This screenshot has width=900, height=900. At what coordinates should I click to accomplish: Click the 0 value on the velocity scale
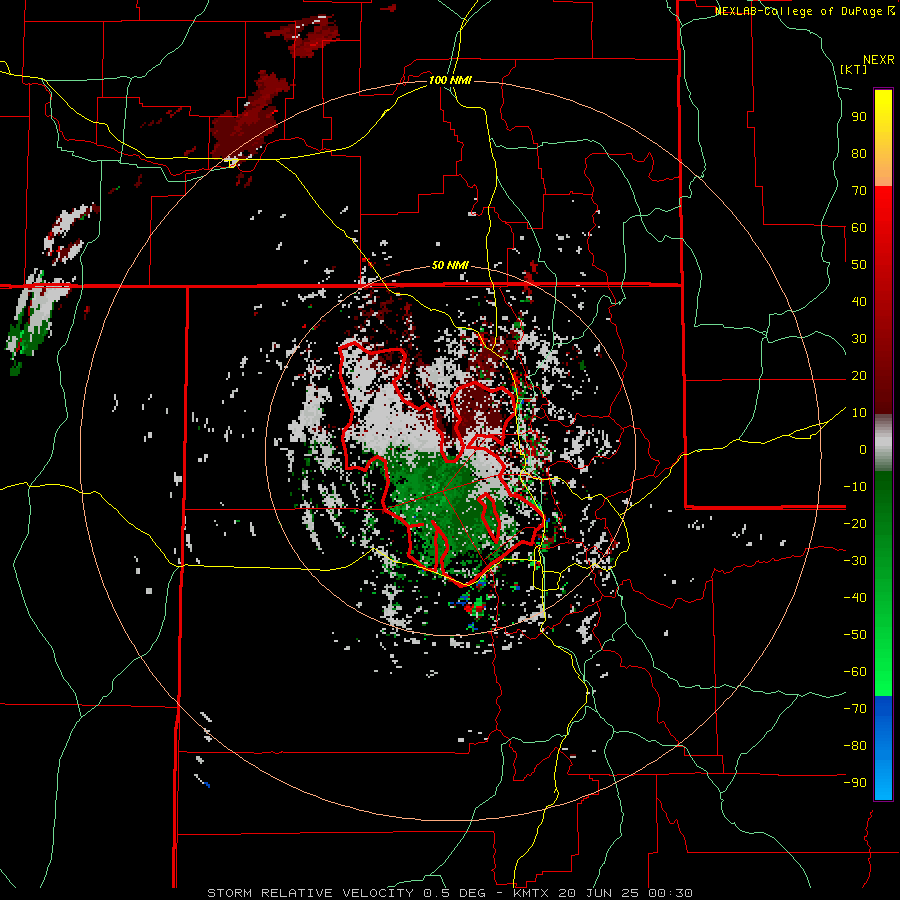pyautogui.click(x=863, y=449)
